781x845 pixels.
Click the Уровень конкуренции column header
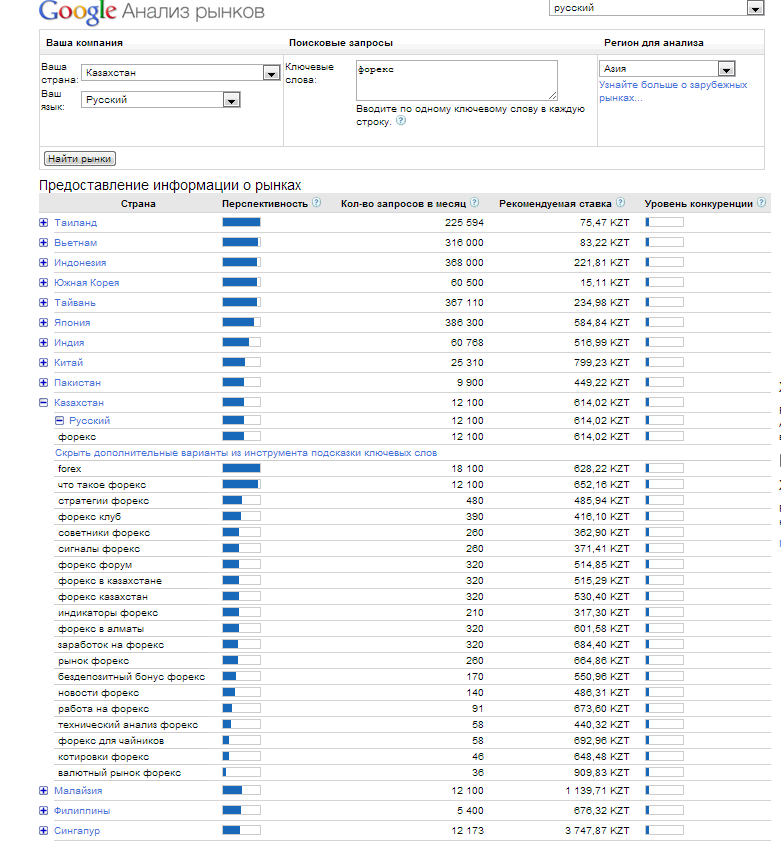699,204
